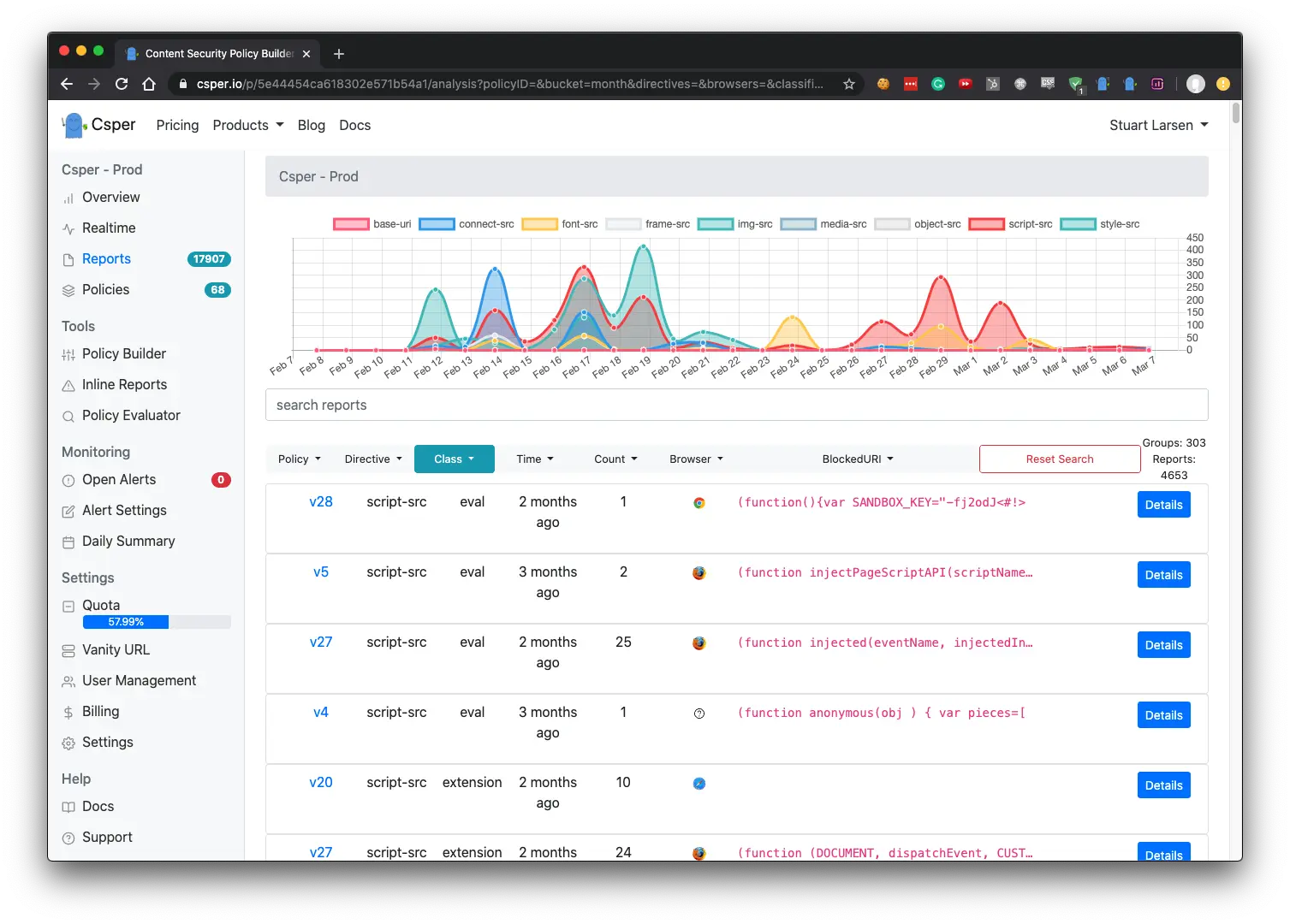
Task: Click the script-src data point above Feb 29
Action: pos(941,278)
